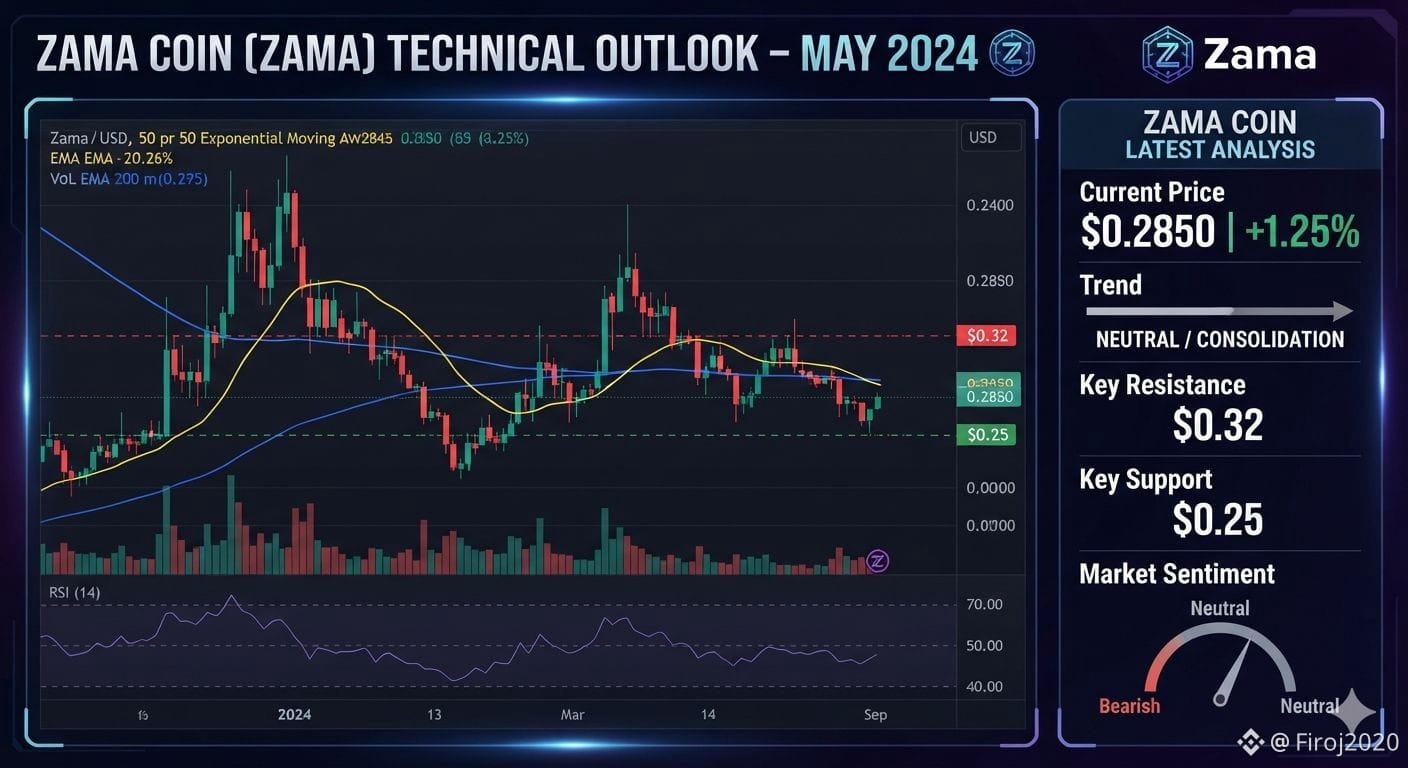The image size is (1408, 768).
Task: Click the green +1.25% change value
Action: pos(1303,232)
